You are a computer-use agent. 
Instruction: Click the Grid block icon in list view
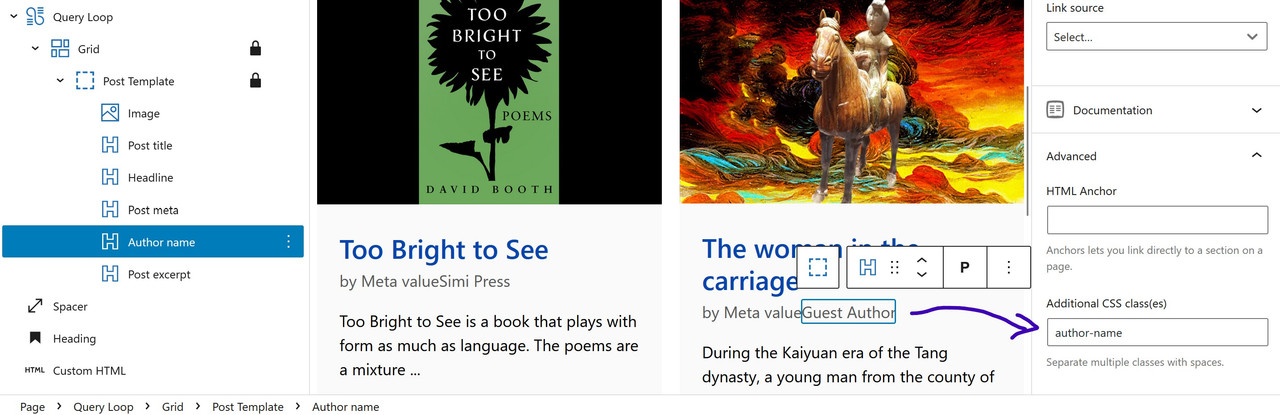point(60,48)
